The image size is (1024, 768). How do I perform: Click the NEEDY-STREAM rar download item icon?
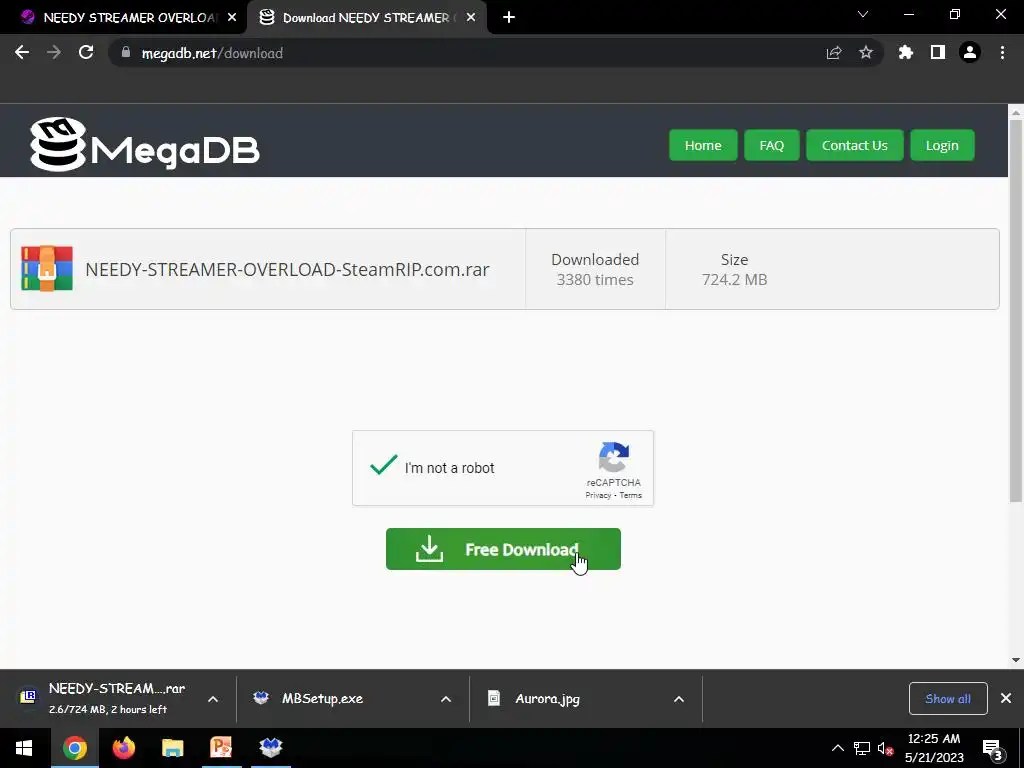pos(28,697)
